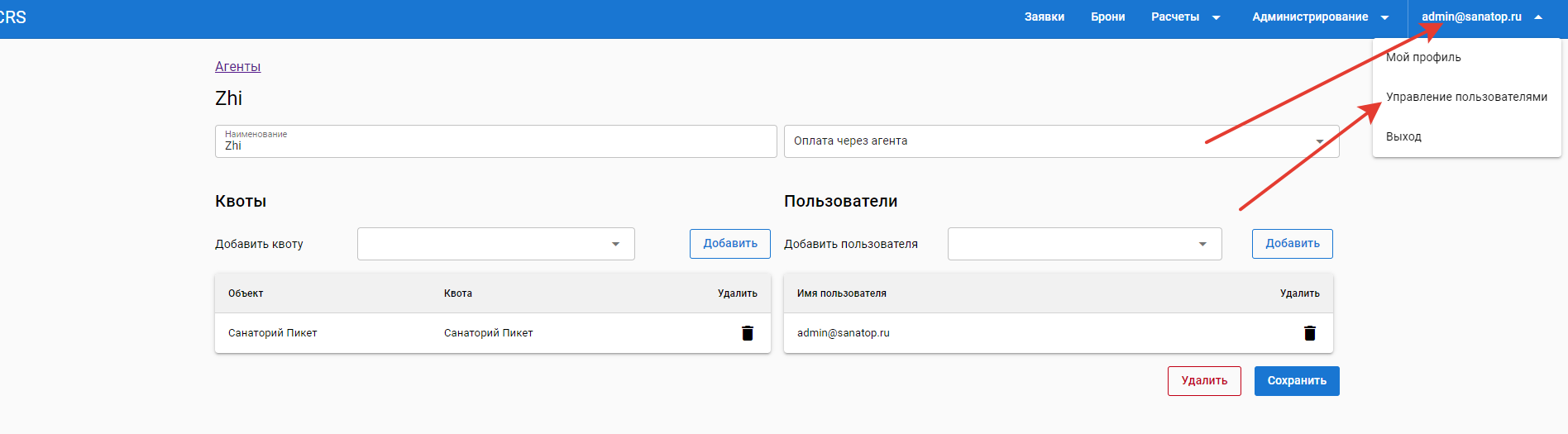The width and height of the screenshot is (1568, 434).
Task: Click the CRS logo
Action: pyautogui.click(x=13, y=17)
